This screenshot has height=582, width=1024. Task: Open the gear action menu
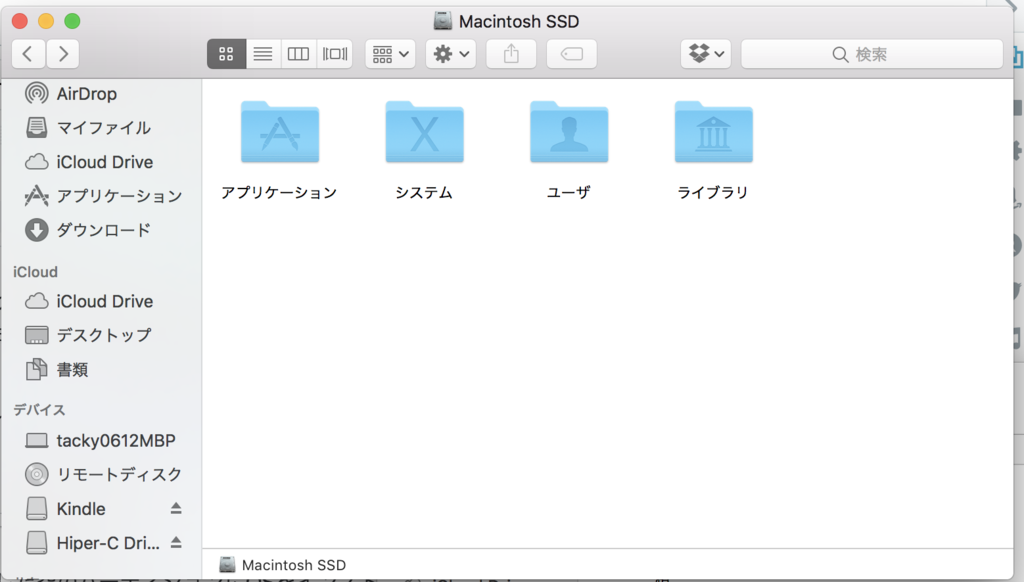coord(451,54)
